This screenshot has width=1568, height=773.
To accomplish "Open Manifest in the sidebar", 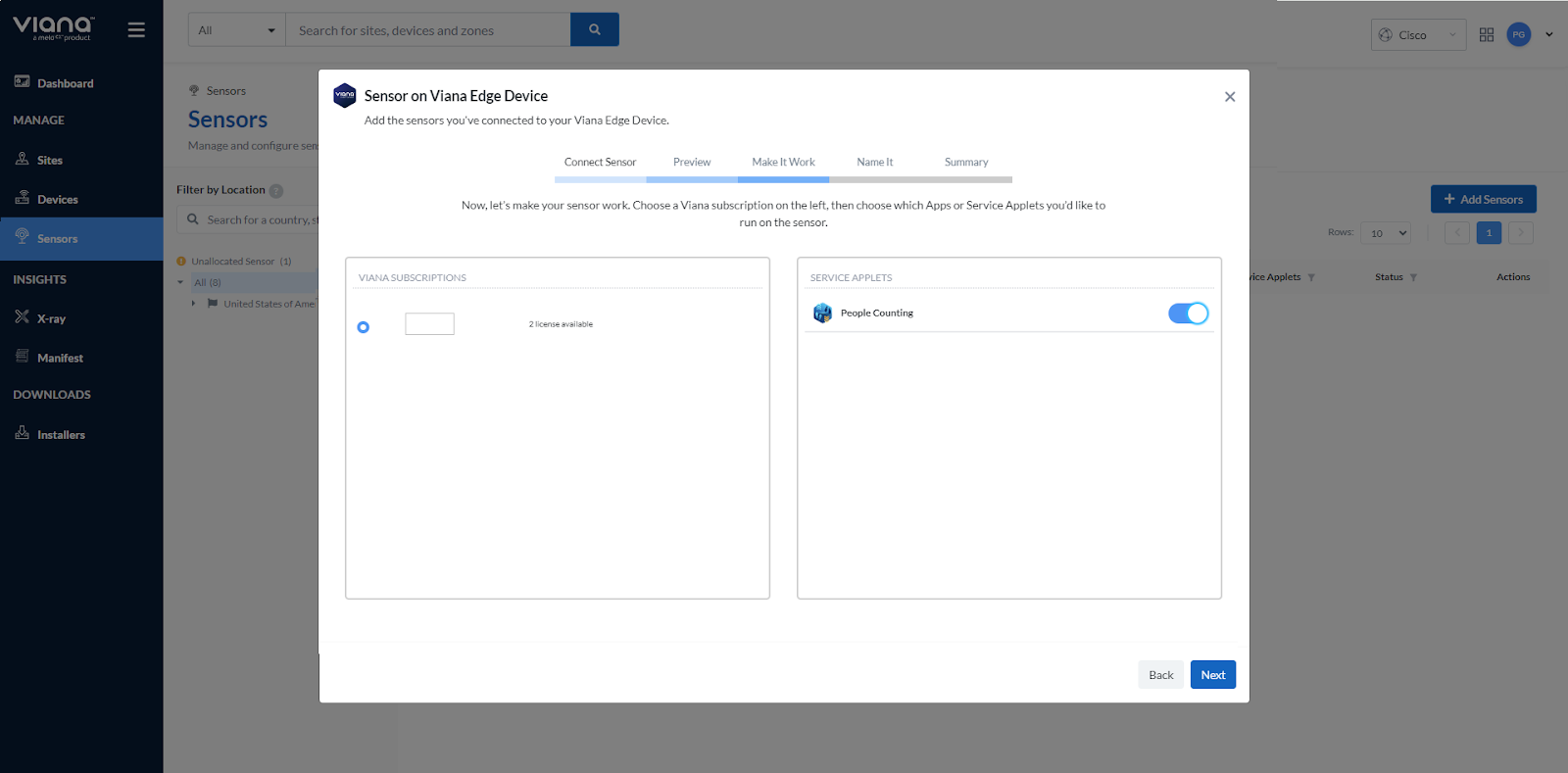I will pos(60,359).
